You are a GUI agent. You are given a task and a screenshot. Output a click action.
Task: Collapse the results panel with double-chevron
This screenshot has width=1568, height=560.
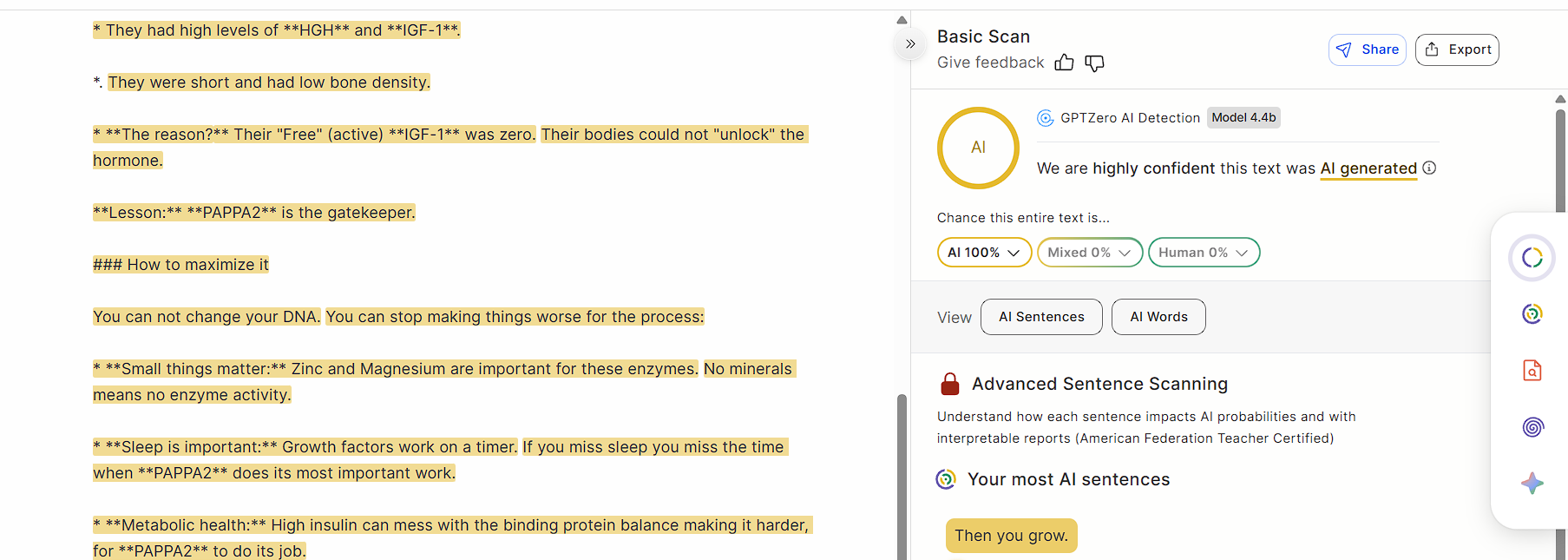pos(910,43)
